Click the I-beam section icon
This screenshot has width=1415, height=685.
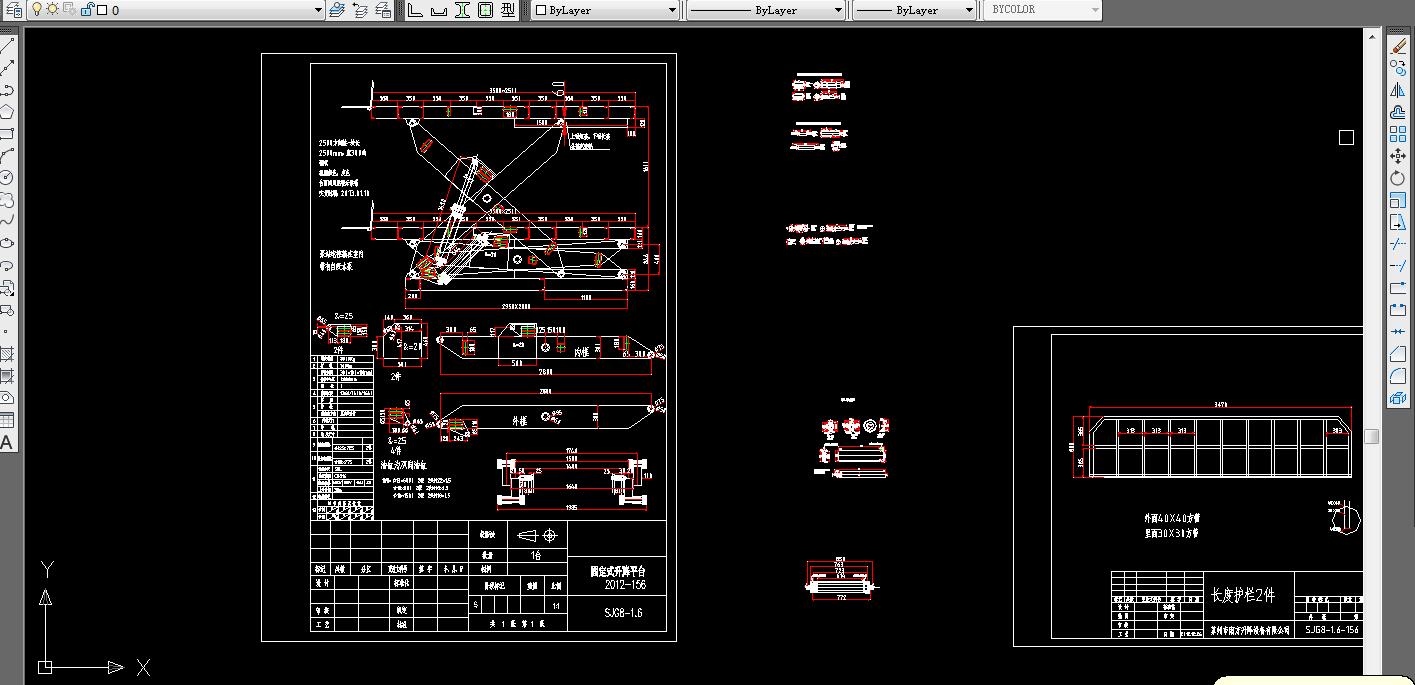[462, 10]
